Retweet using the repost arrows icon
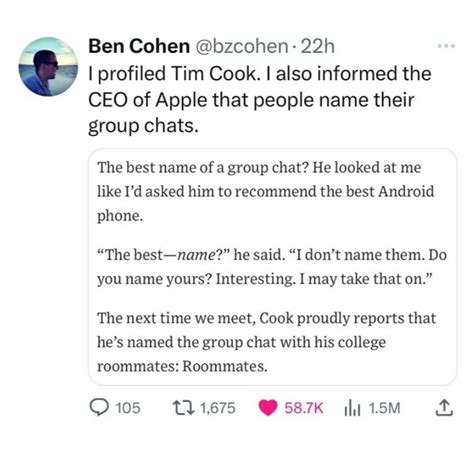Image resolution: width=474 pixels, height=453 pixels. pyautogui.click(x=183, y=408)
